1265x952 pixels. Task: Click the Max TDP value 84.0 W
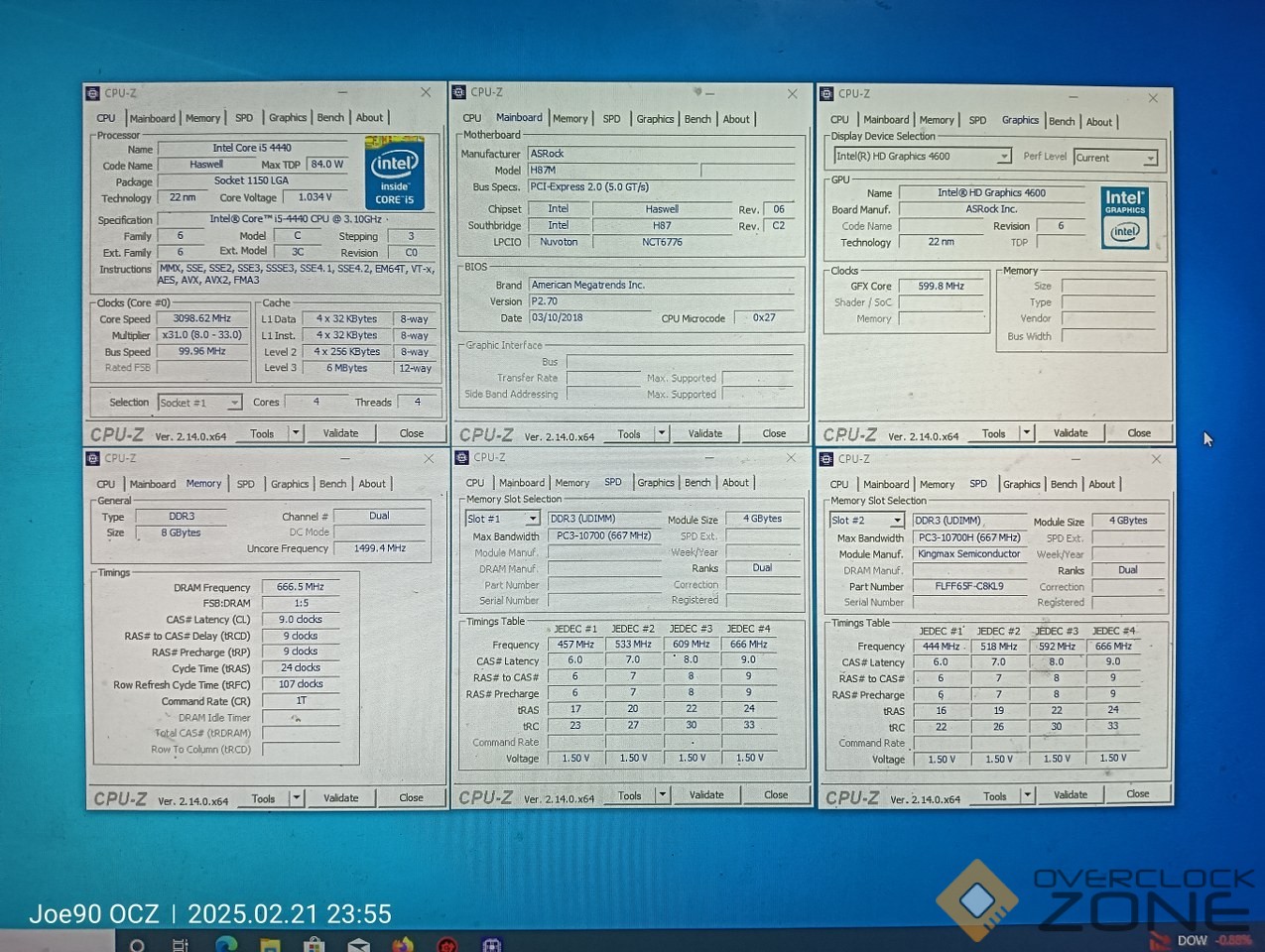tap(326, 165)
